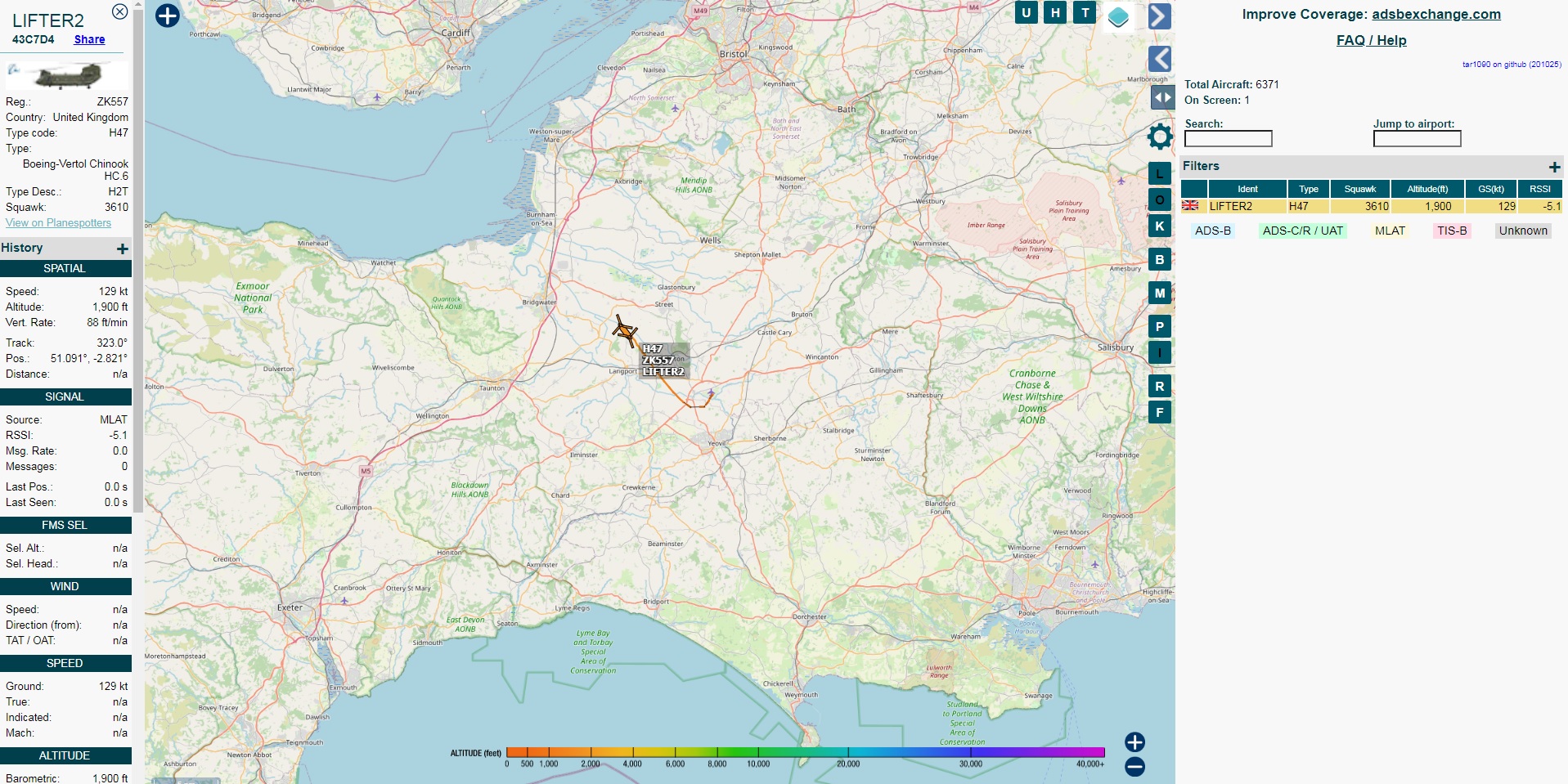This screenshot has width=1568, height=784.
Task: Sort table by Squawk column
Action: [x=1360, y=189]
